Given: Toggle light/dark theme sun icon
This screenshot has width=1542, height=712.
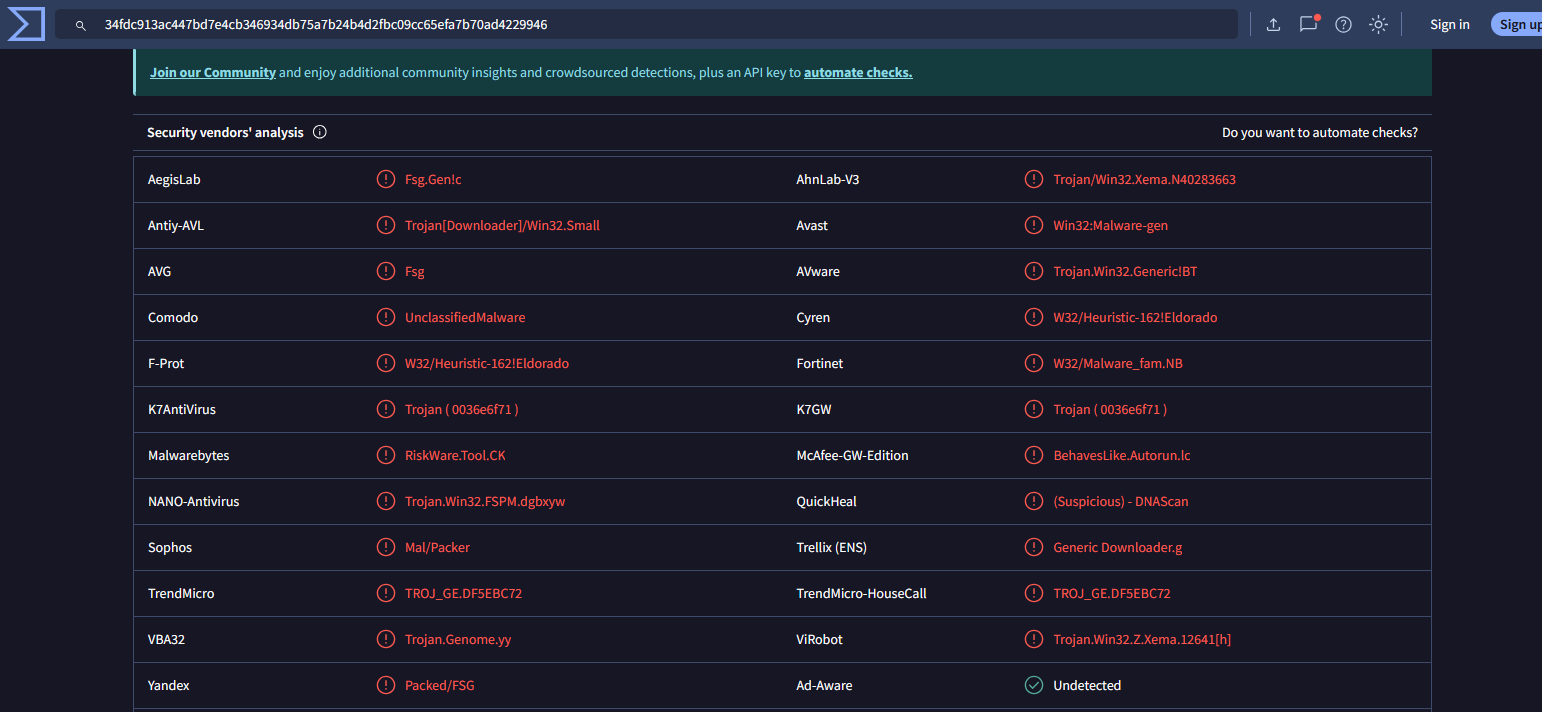Looking at the screenshot, I should point(1378,25).
